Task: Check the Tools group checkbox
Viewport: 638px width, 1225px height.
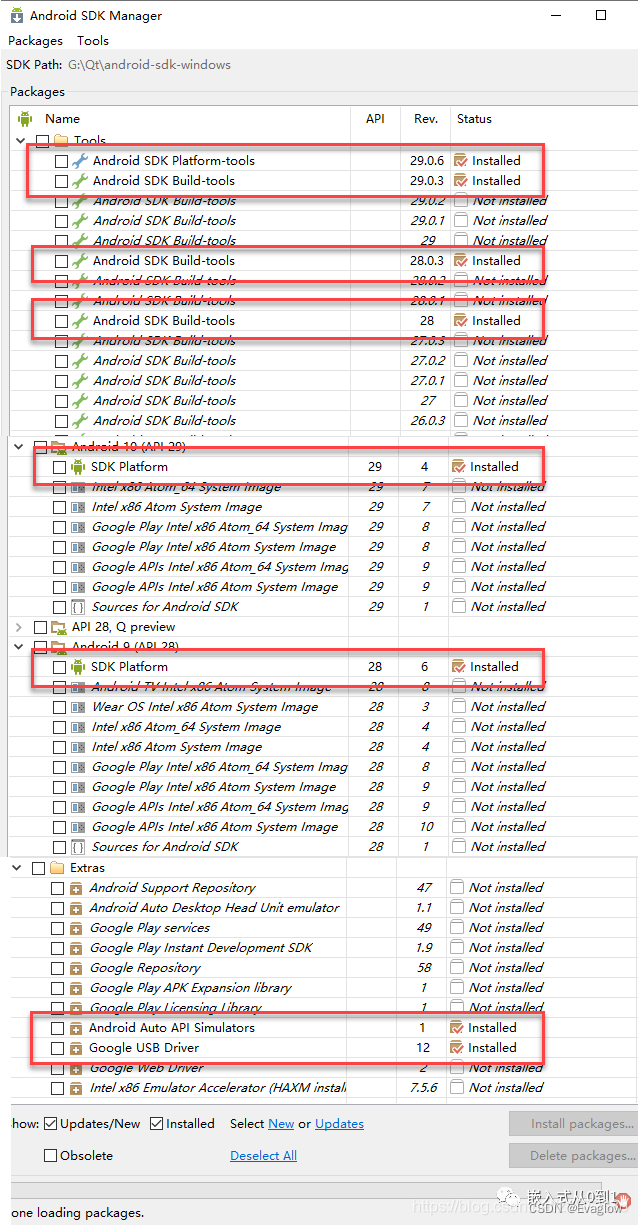Action: [43, 141]
